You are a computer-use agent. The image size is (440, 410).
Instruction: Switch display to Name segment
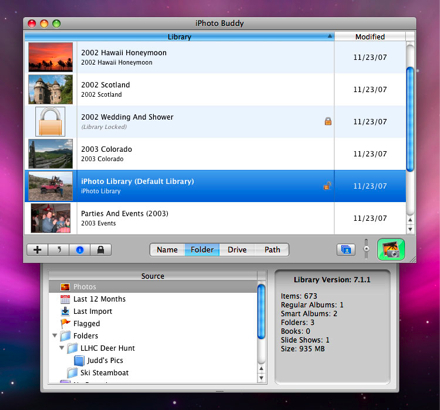click(167, 250)
